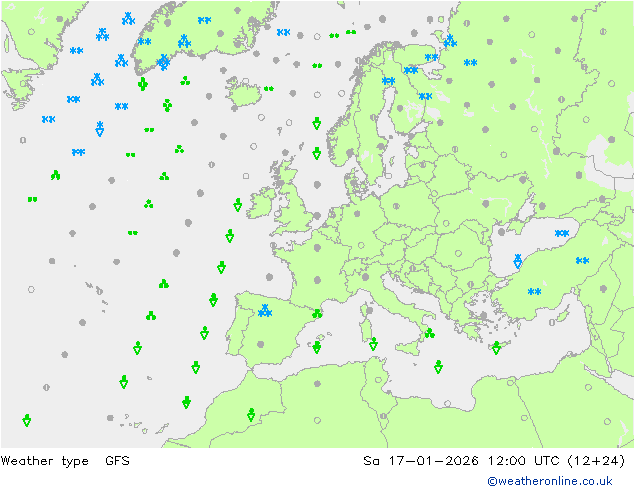This screenshot has height=490, width=634.
Task: Open the weatheronline.co.uk copyright link
Action: (550, 481)
